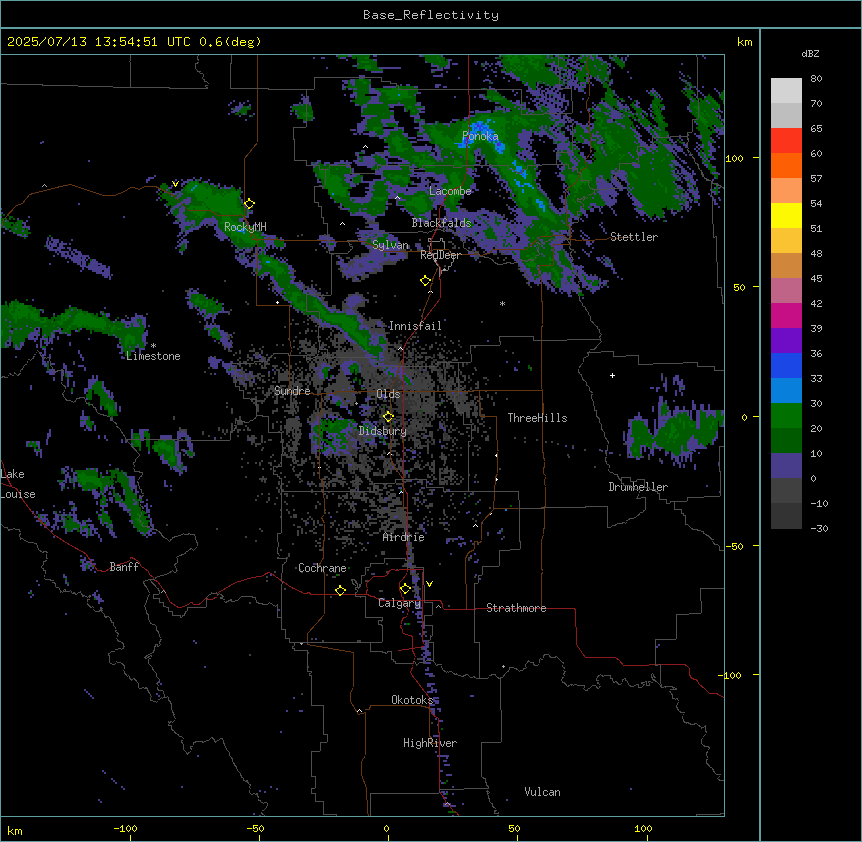Select the ThreeHills label
Image resolution: width=862 pixels, height=842 pixels.
click(x=537, y=418)
